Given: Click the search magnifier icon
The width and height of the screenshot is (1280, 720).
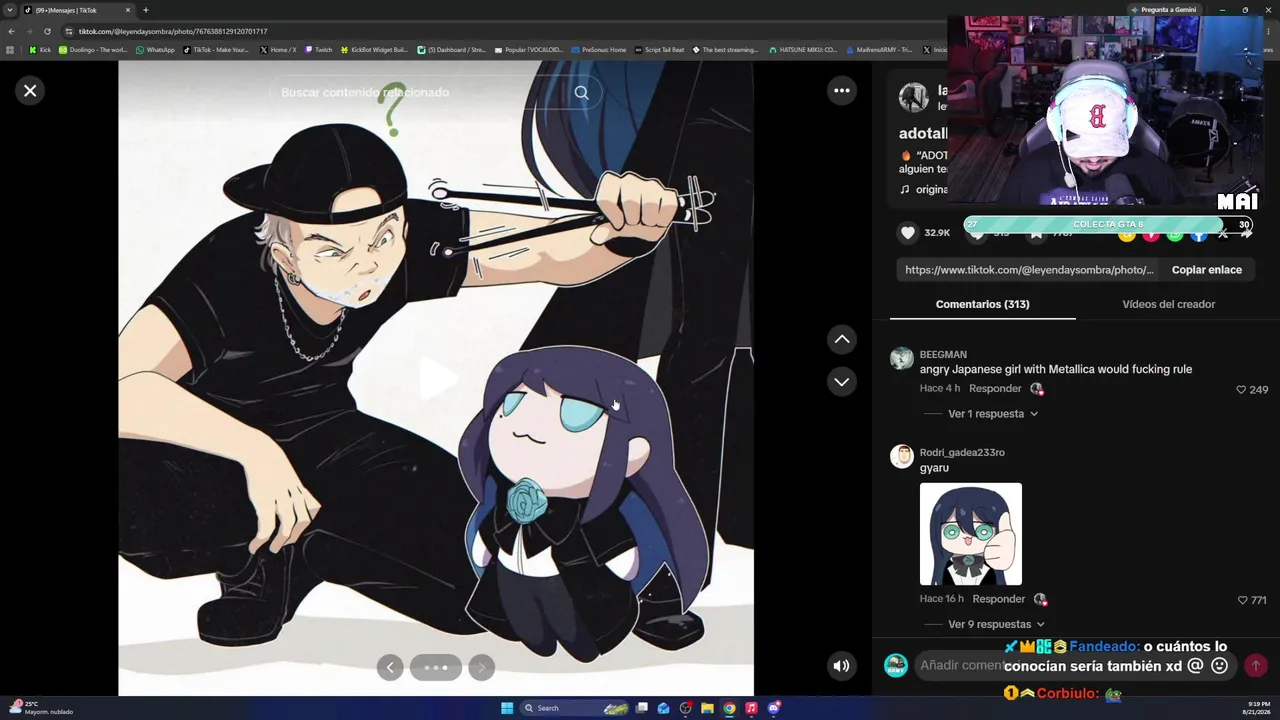Looking at the screenshot, I should (581, 92).
